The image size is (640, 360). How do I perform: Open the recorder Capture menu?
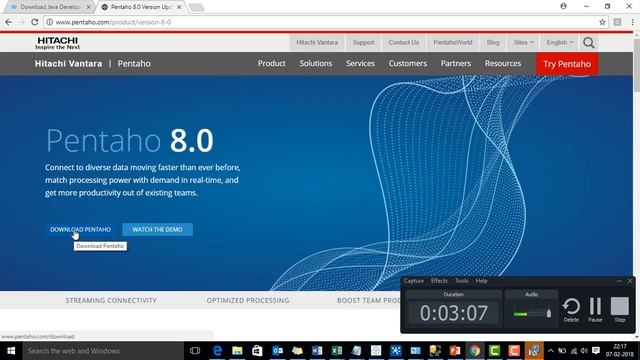(x=413, y=281)
